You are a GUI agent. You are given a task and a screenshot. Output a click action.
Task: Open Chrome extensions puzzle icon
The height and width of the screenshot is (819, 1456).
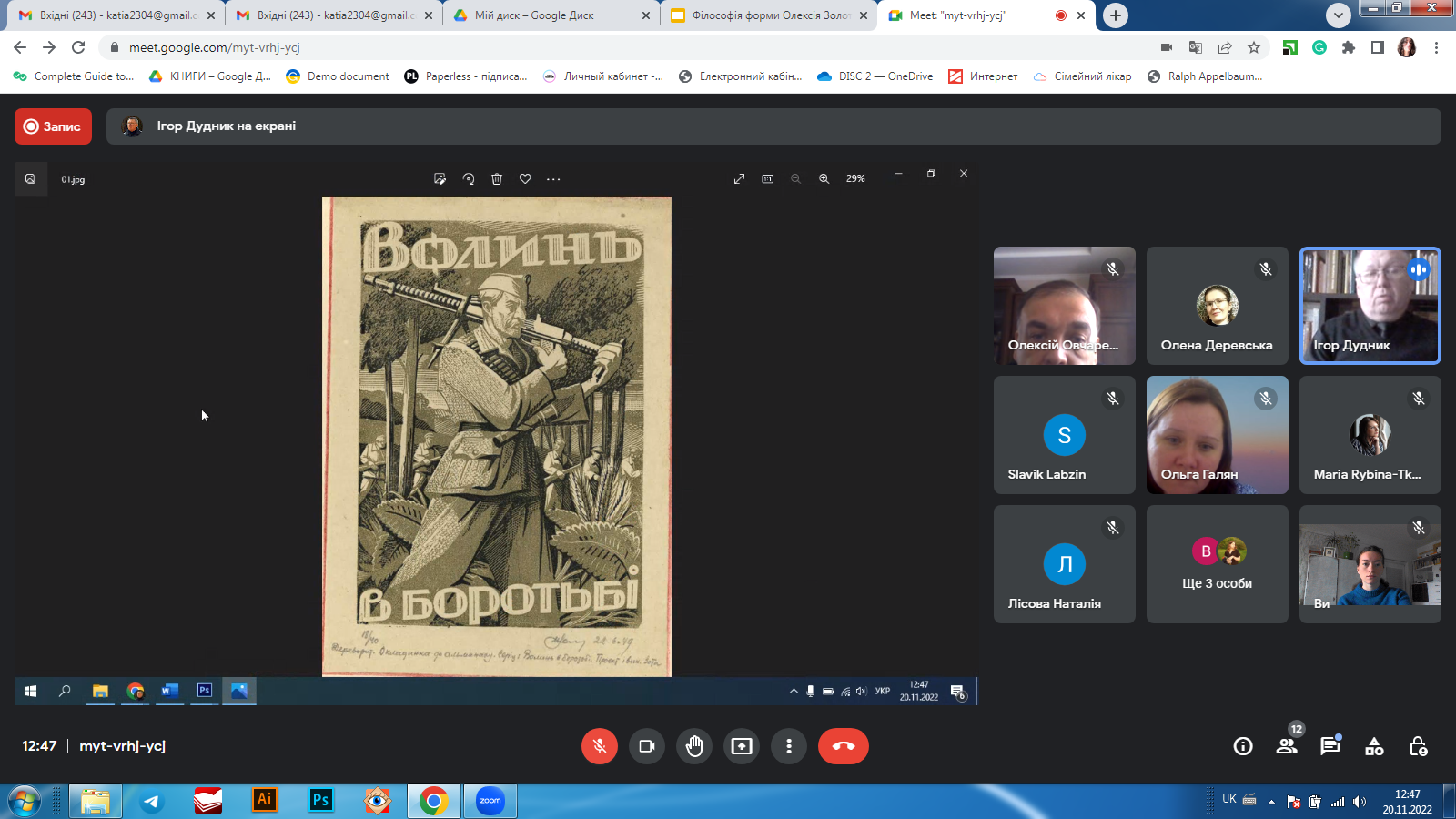tap(1349, 47)
